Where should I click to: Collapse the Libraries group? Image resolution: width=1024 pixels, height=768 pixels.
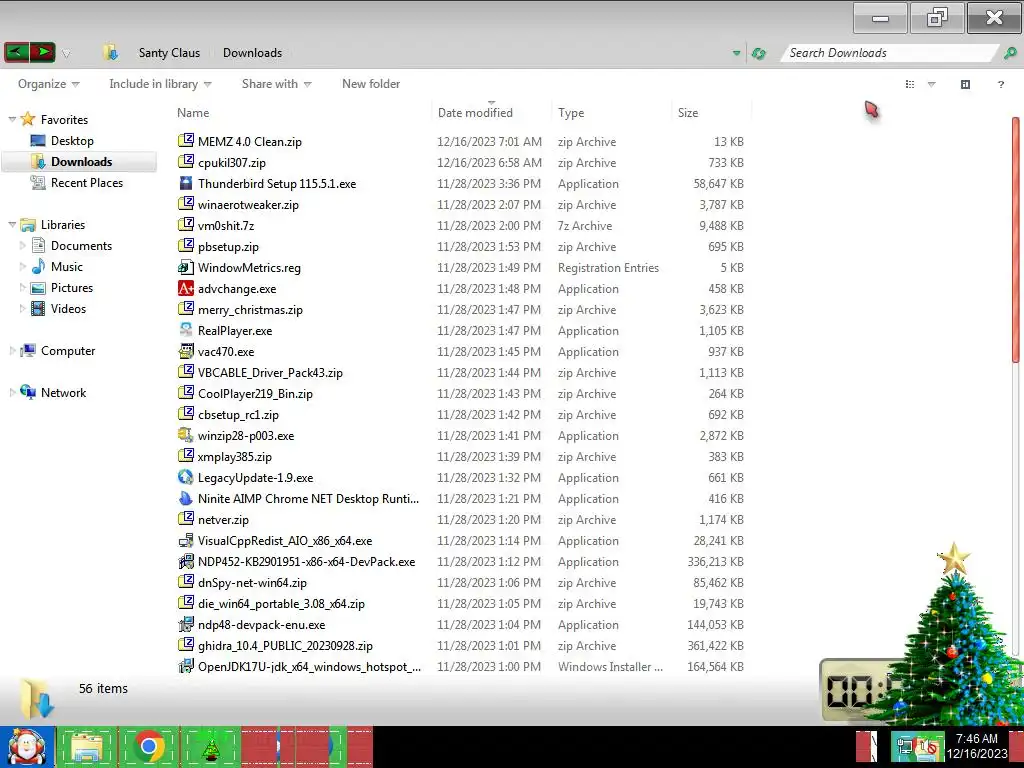[x=12, y=225]
